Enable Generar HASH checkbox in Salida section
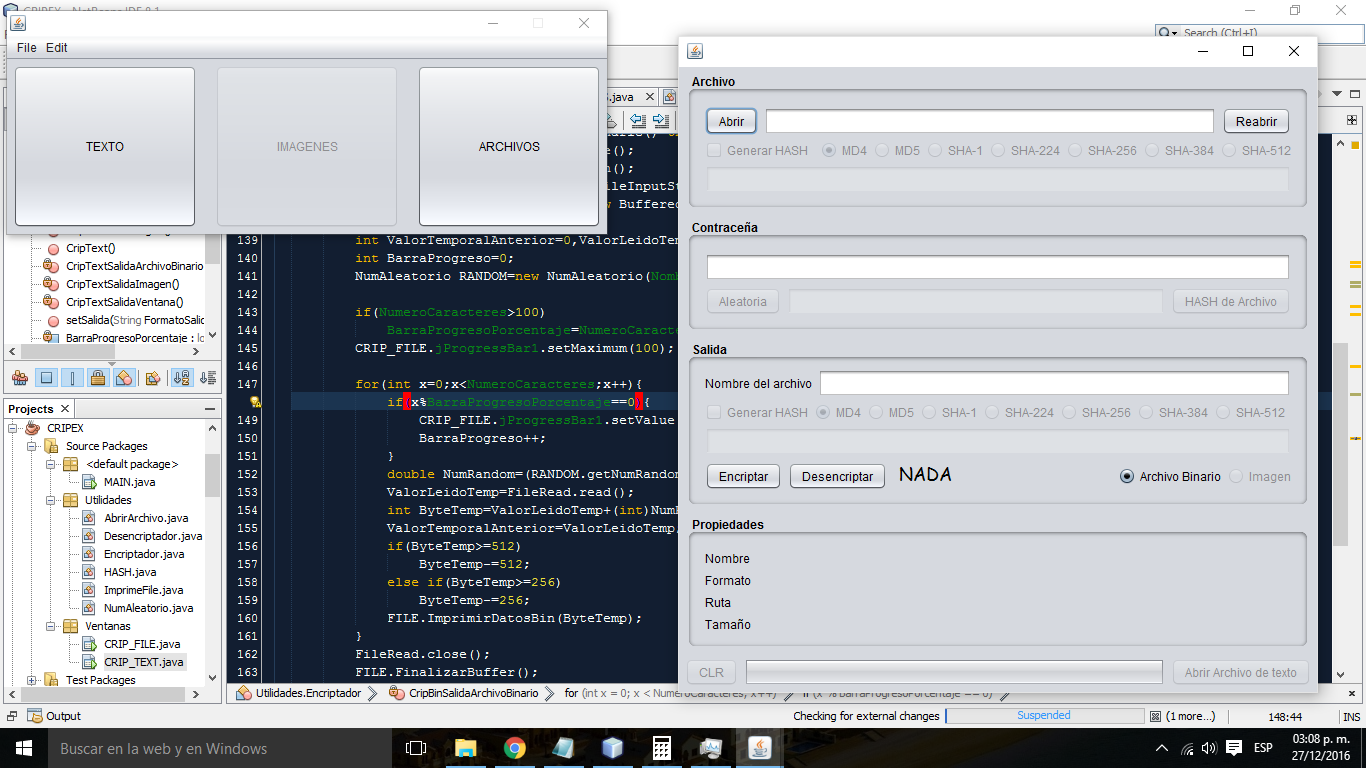Viewport: 1366px width, 768px height. [714, 413]
